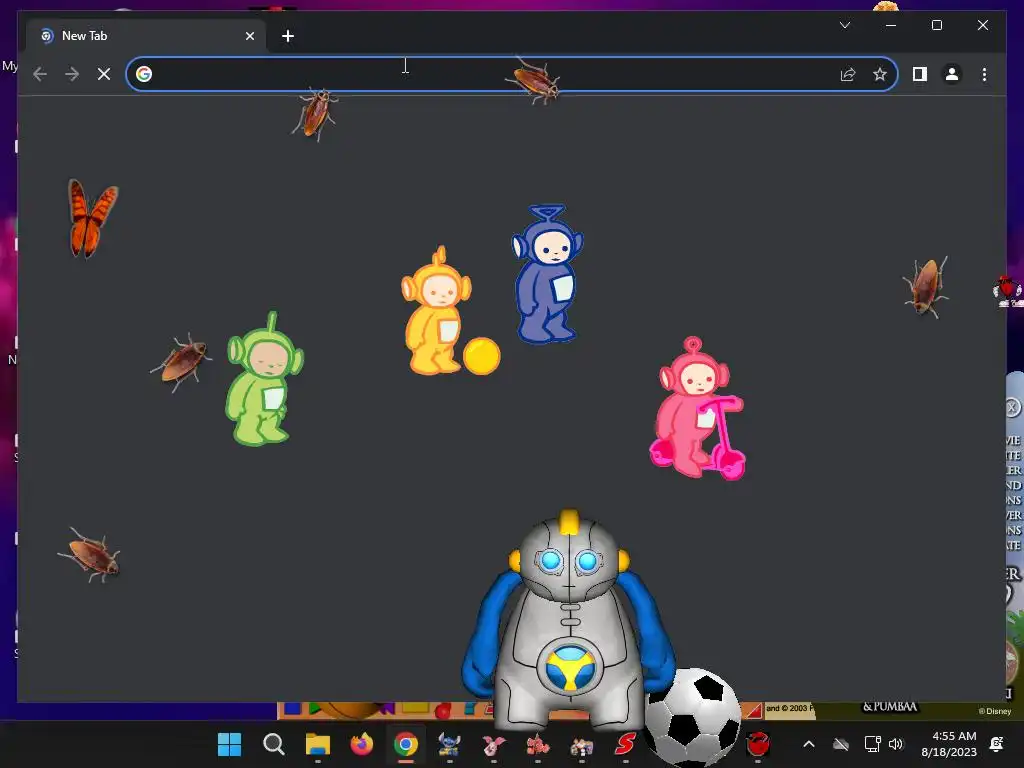Click Laa-Laa's yellow ball
Screen dimensions: 1024x768
point(482,356)
